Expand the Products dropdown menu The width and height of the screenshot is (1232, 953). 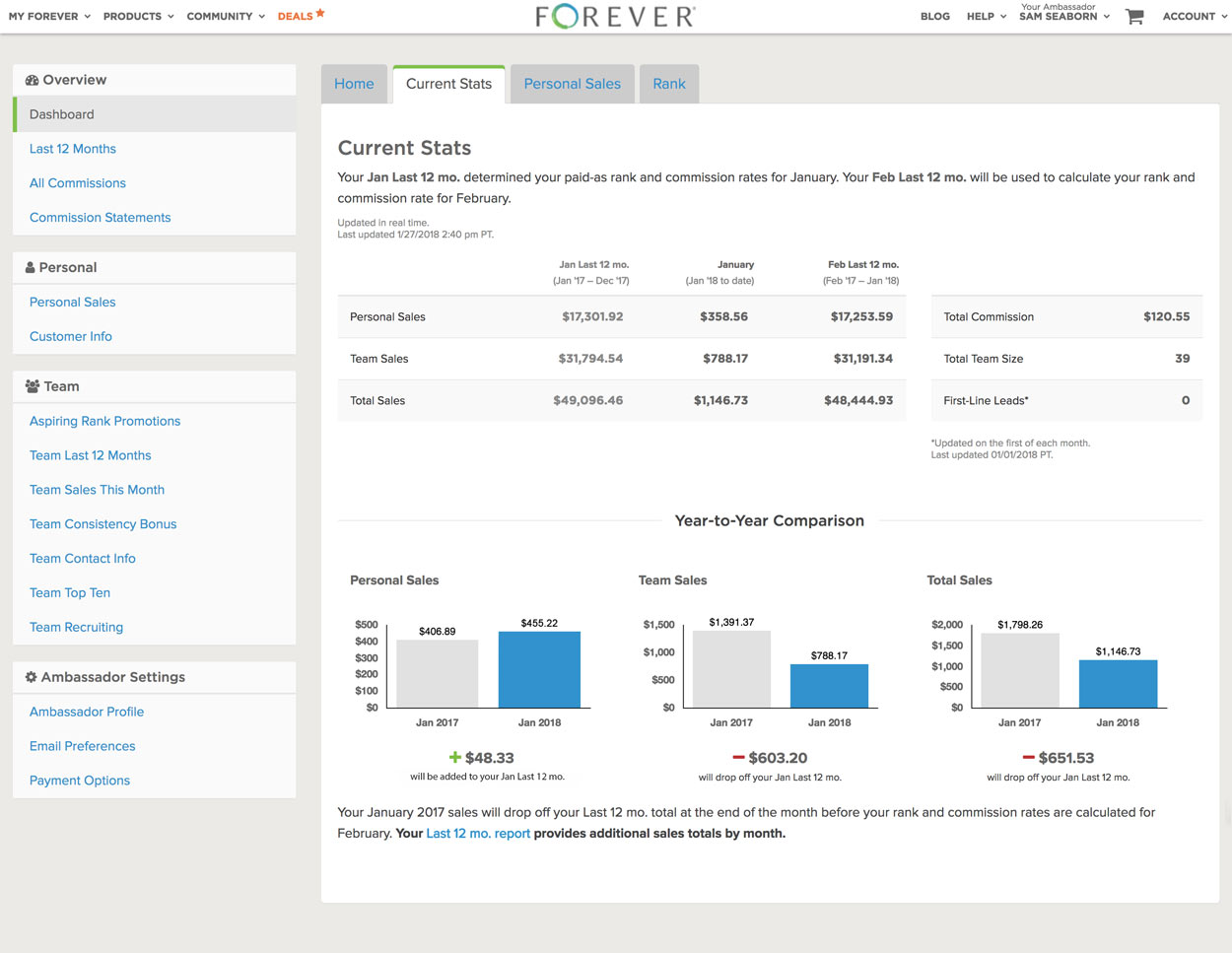click(139, 17)
